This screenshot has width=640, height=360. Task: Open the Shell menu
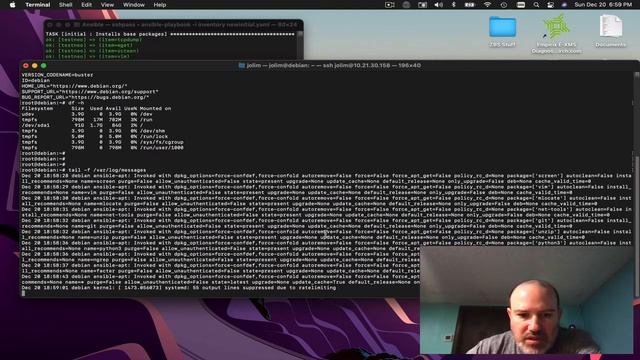pos(65,5)
